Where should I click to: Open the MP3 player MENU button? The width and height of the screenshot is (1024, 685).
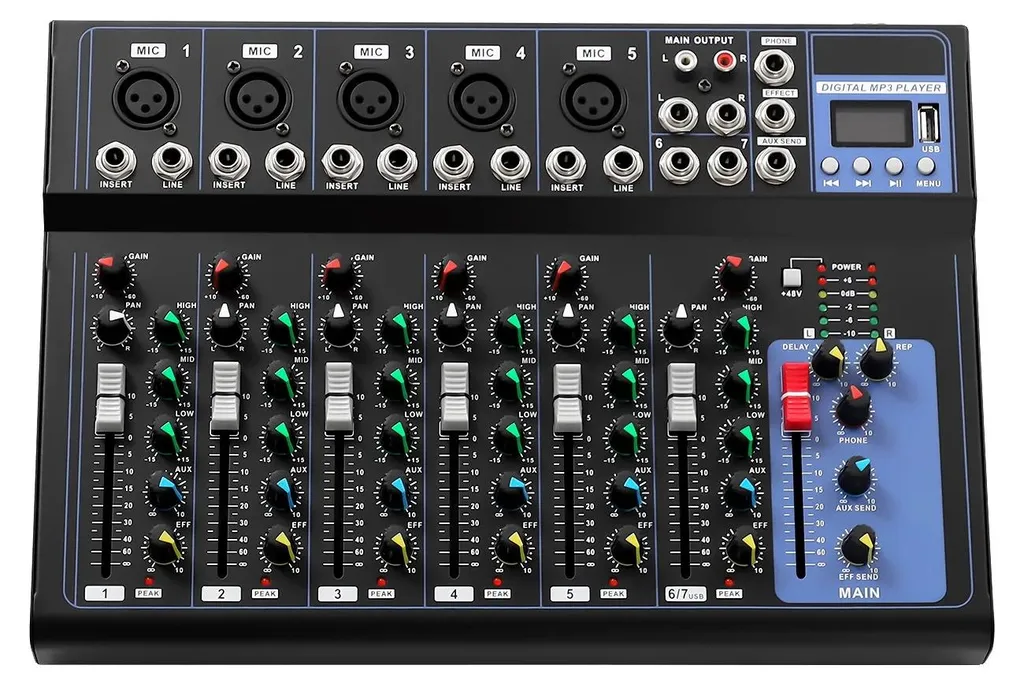pos(925,165)
